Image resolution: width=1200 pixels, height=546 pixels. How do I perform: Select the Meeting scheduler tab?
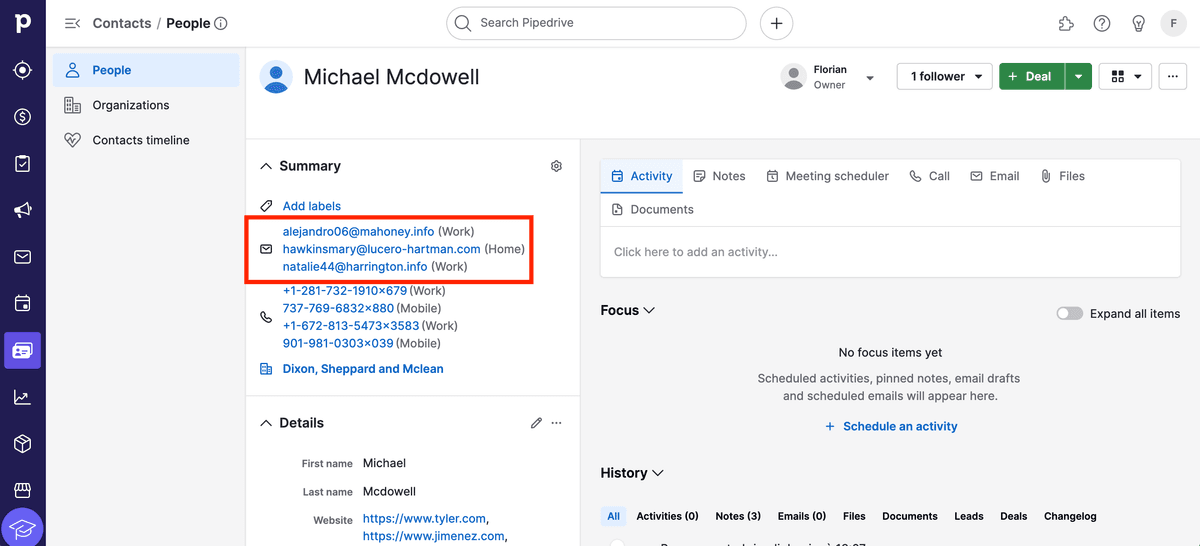[x=827, y=176]
